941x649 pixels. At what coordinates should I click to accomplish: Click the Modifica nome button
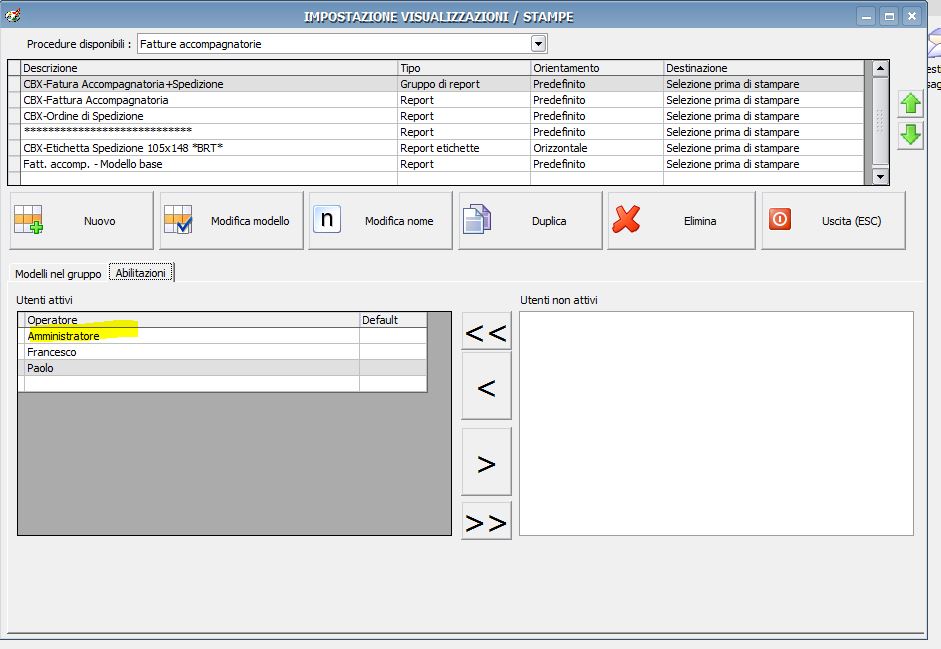[x=380, y=220]
